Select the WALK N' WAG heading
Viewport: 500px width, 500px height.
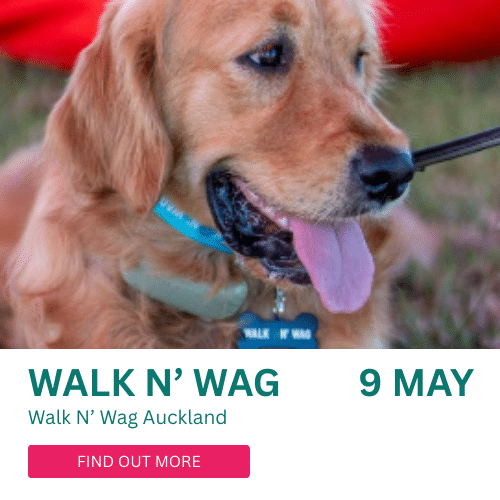click(x=154, y=383)
